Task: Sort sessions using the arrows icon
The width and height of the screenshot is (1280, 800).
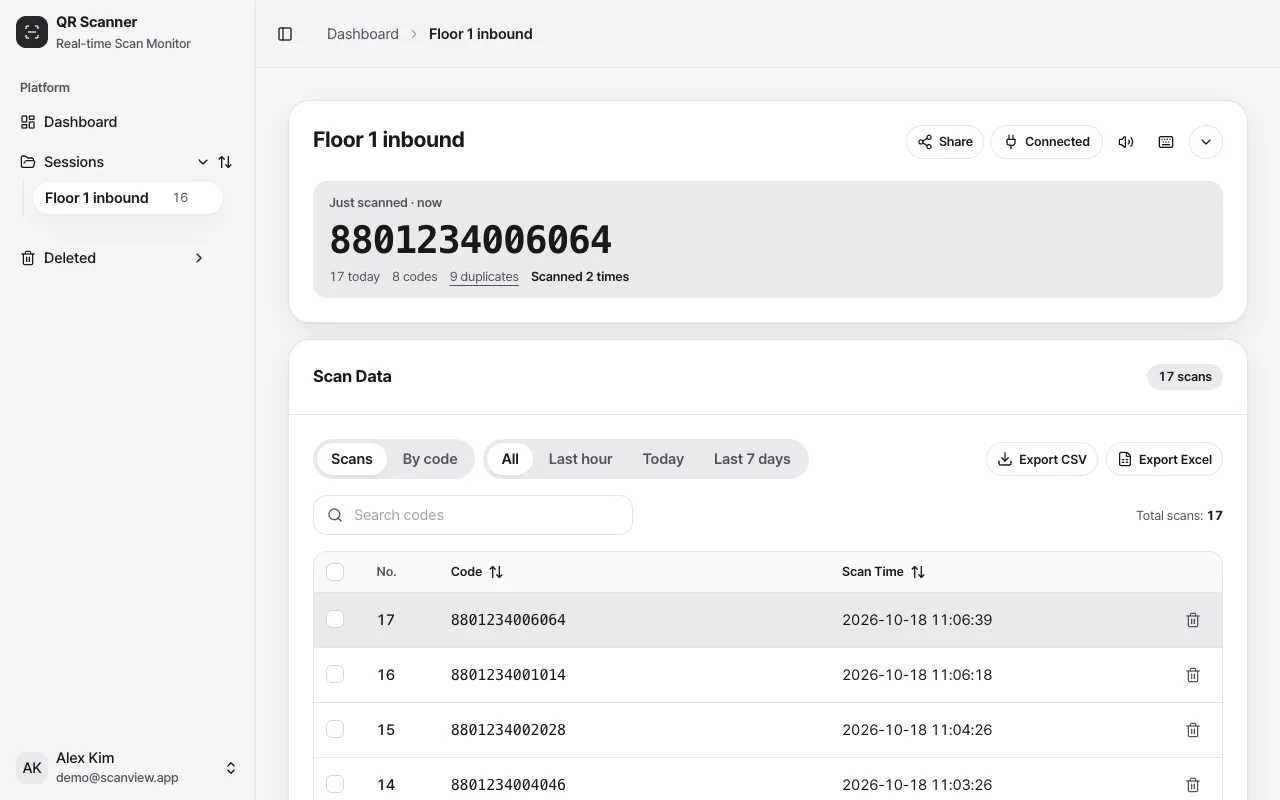Action: 225,162
